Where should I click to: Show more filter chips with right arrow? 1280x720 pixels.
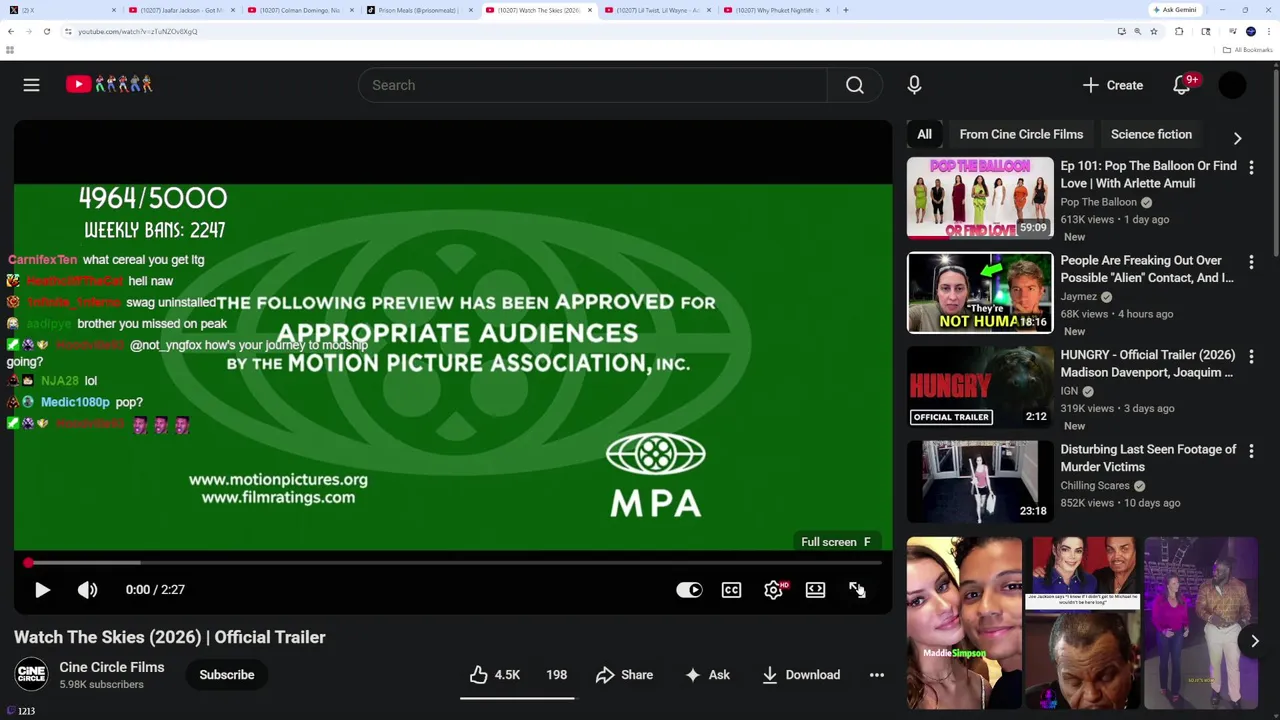click(x=1238, y=138)
